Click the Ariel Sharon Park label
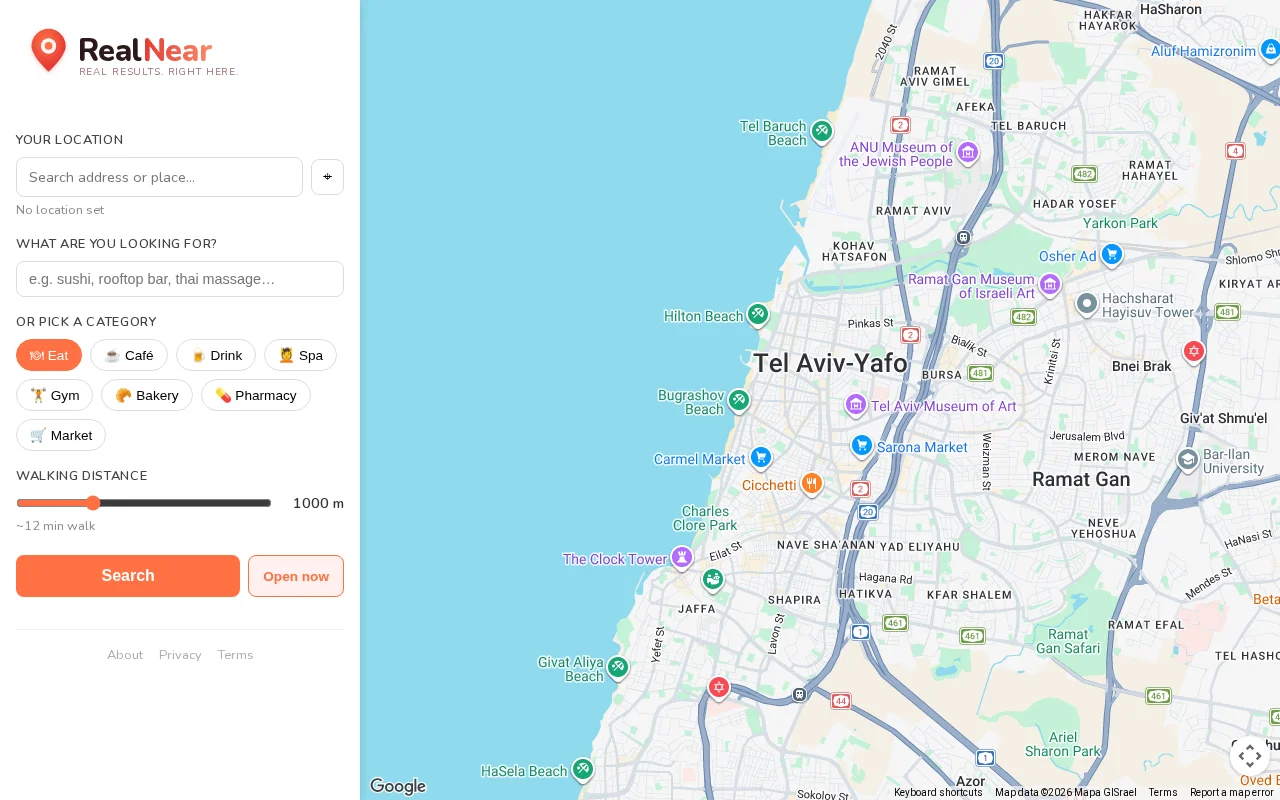This screenshot has width=1280, height=800. 1063,744
